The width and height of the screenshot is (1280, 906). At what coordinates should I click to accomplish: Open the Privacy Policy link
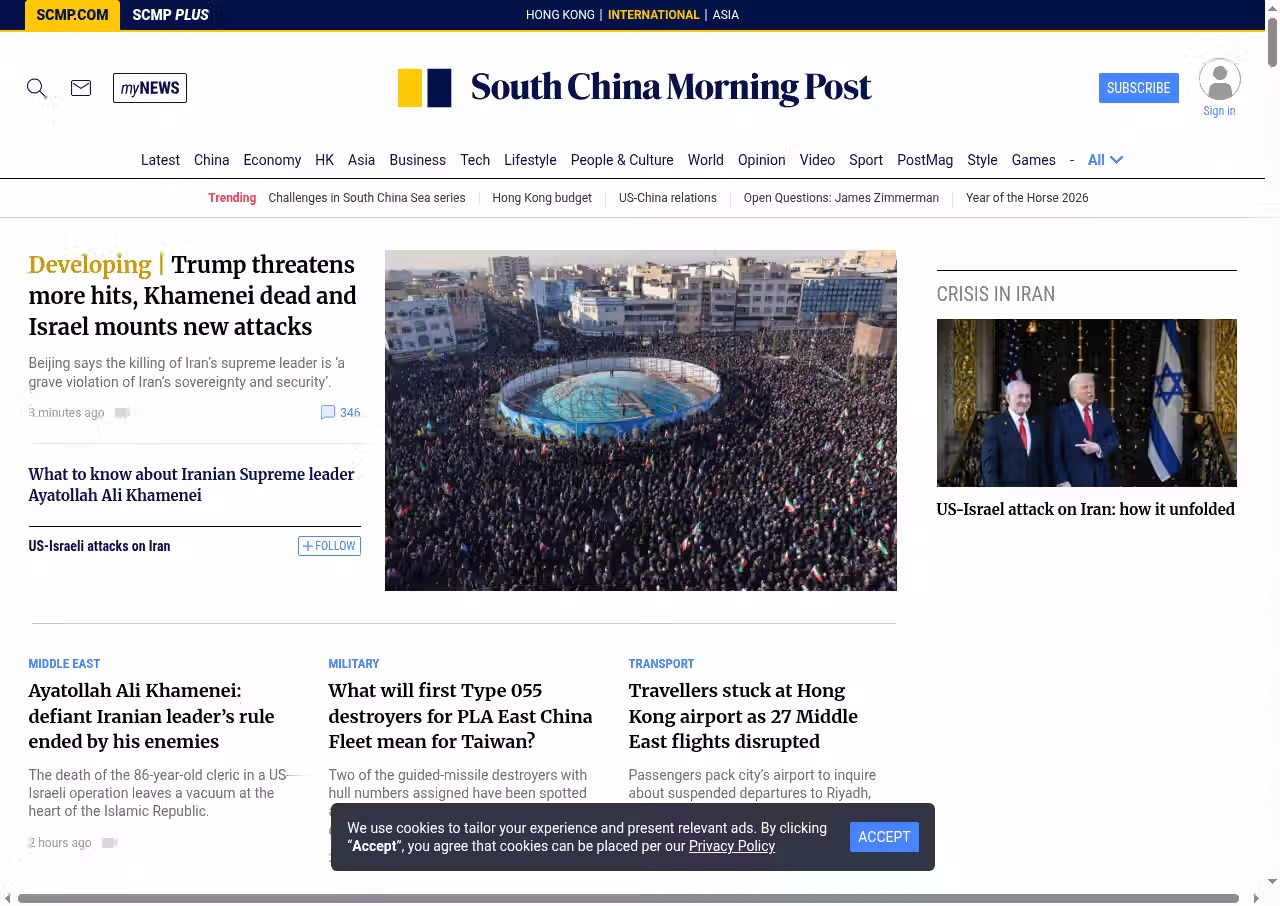[731, 846]
